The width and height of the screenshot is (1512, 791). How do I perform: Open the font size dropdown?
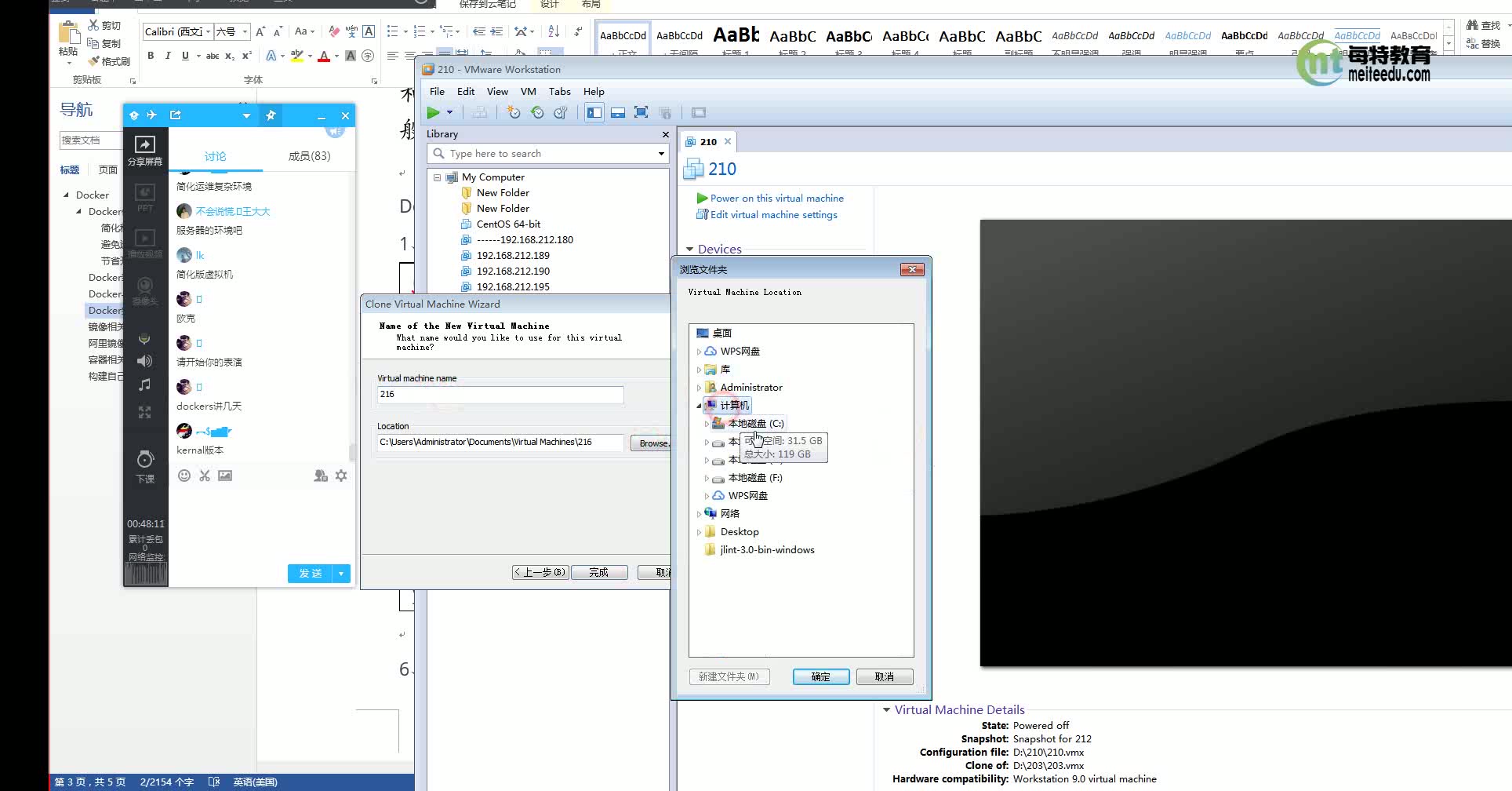[x=245, y=31]
